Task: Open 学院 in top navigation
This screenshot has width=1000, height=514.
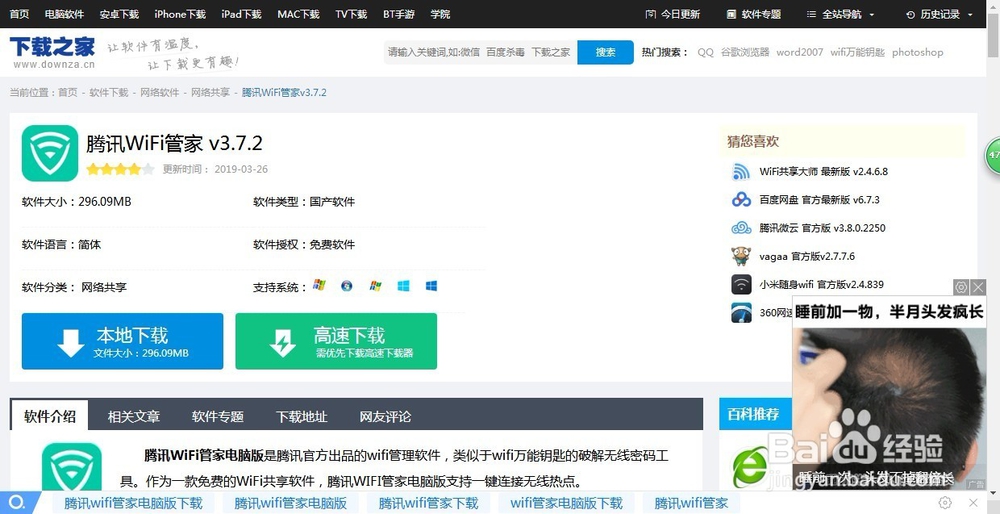Action: pyautogui.click(x=440, y=14)
